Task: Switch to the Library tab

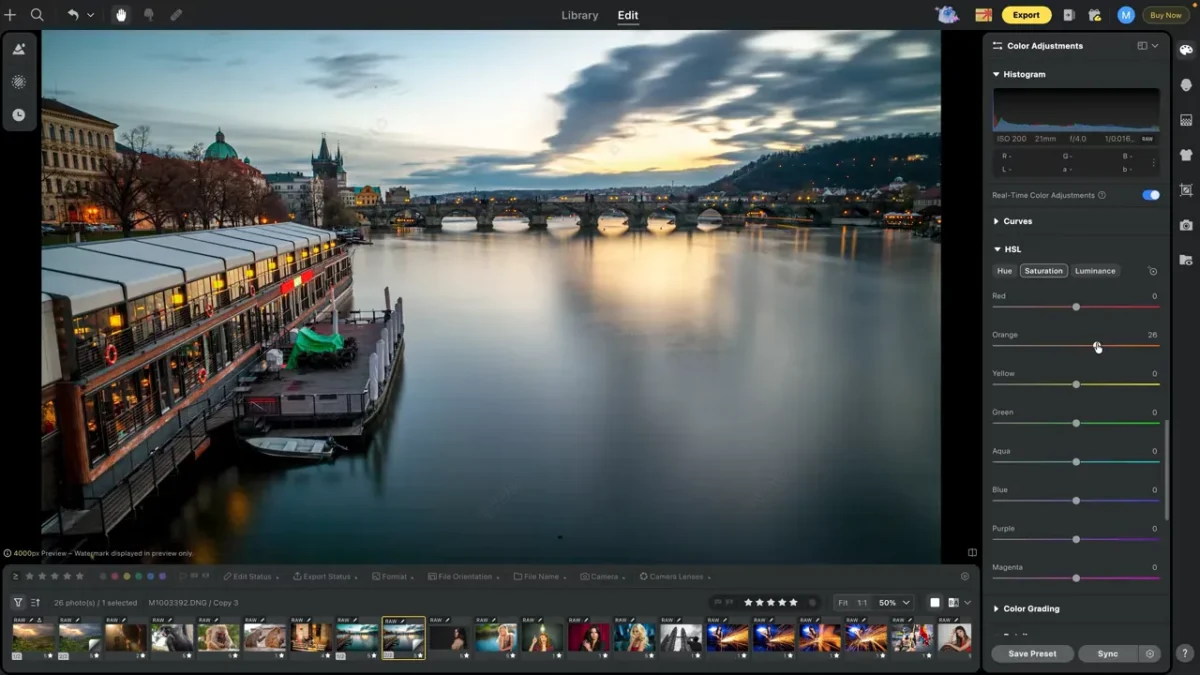Action: point(580,15)
